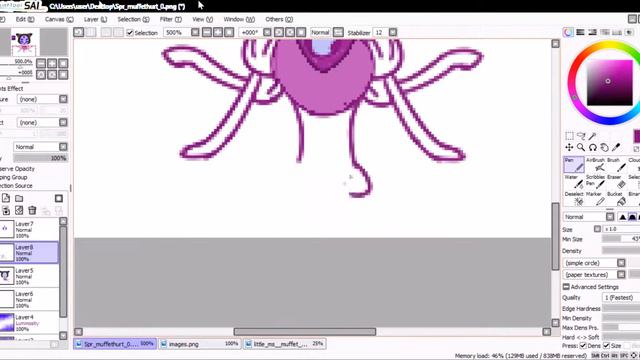Collapse the Advanced Settings section

pos(566,287)
